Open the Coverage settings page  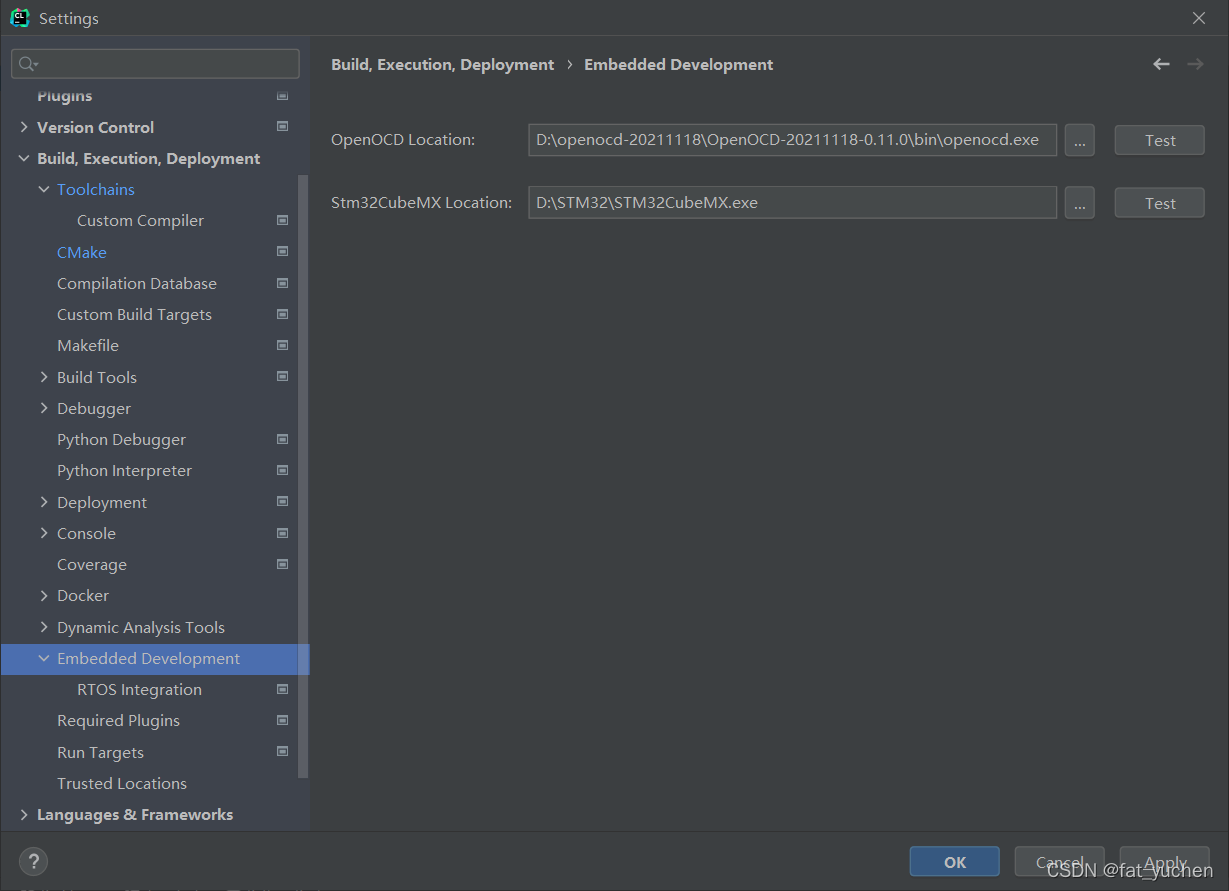click(x=92, y=564)
